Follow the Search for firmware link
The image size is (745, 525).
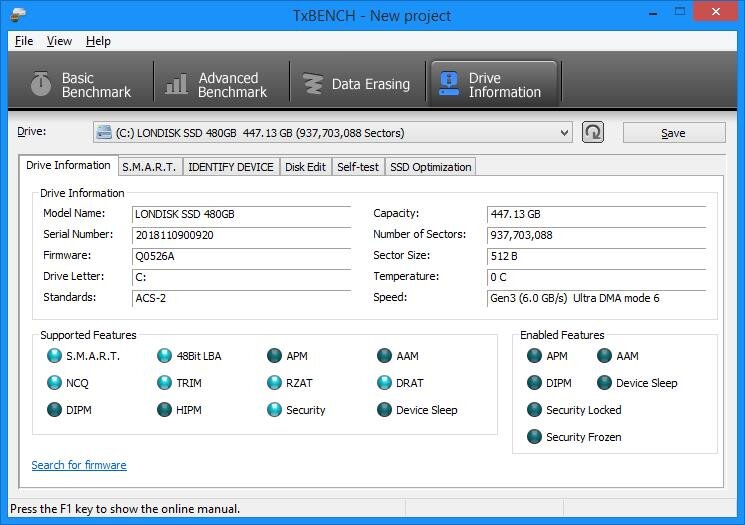click(x=79, y=465)
